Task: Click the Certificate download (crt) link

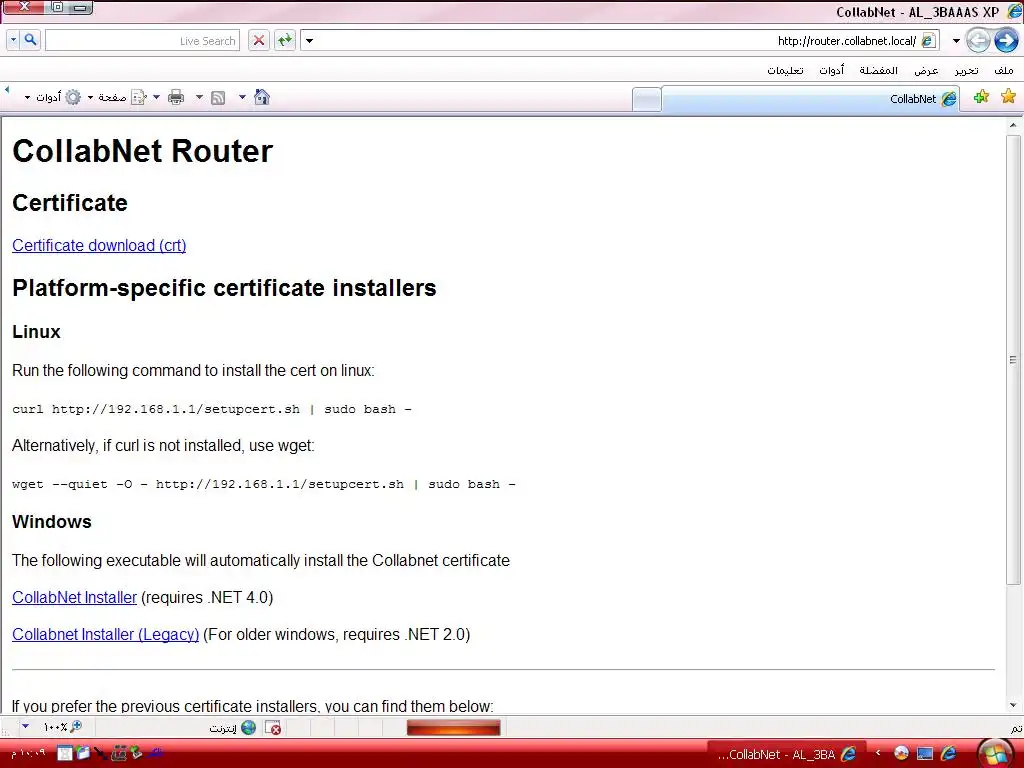Action: point(99,246)
